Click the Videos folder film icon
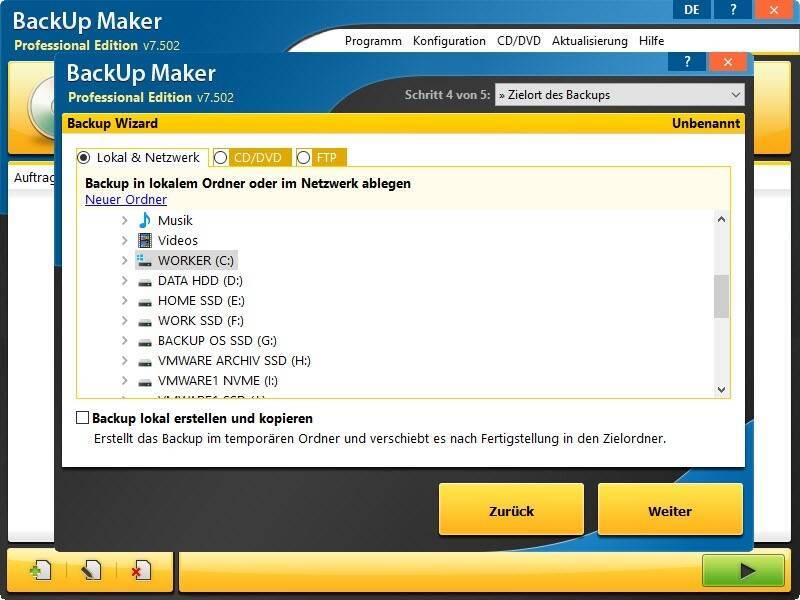Viewport: 800px width, 600px height. coord(145,240)
